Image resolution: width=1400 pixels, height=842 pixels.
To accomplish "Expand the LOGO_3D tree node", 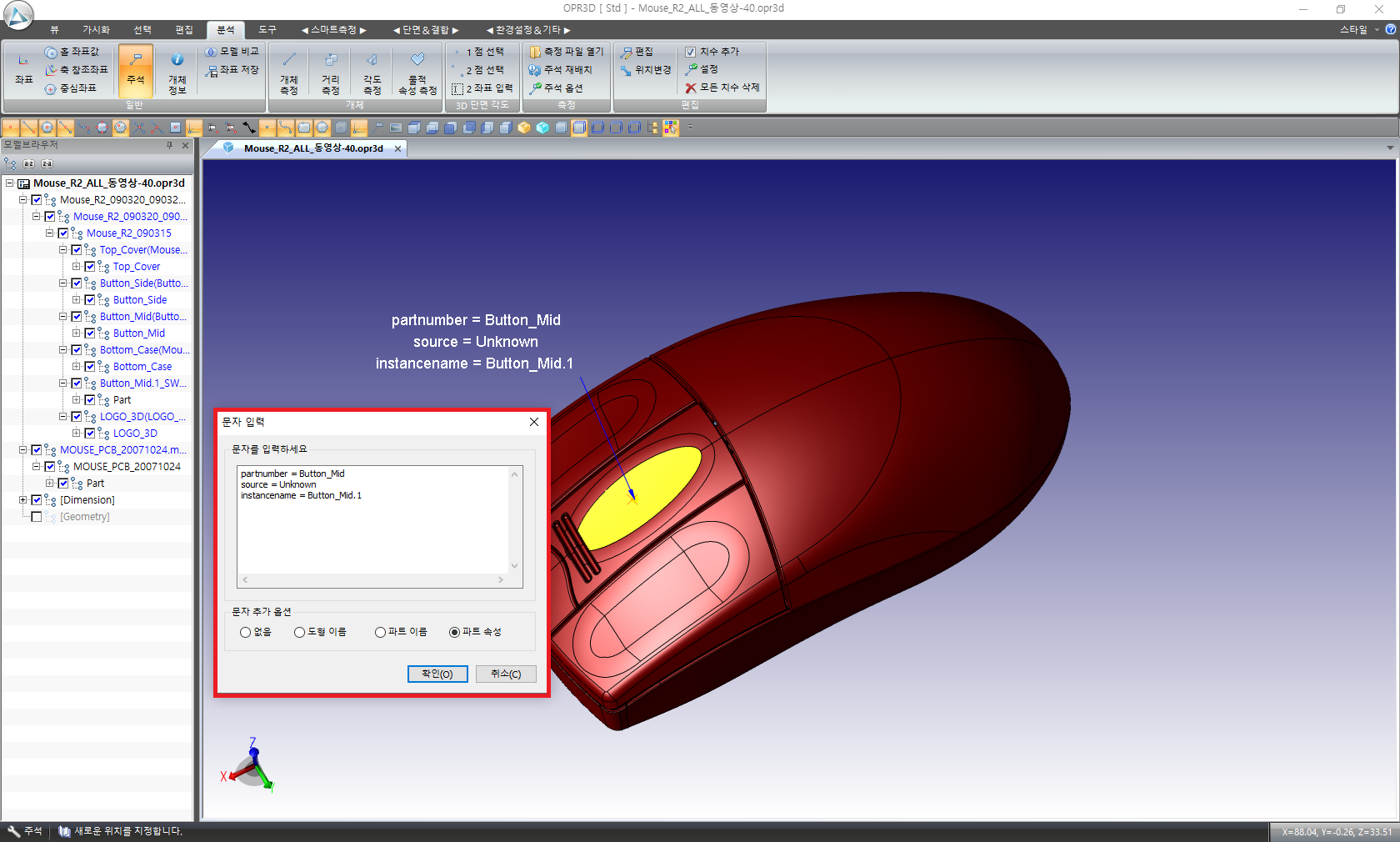I will point(77,434).
